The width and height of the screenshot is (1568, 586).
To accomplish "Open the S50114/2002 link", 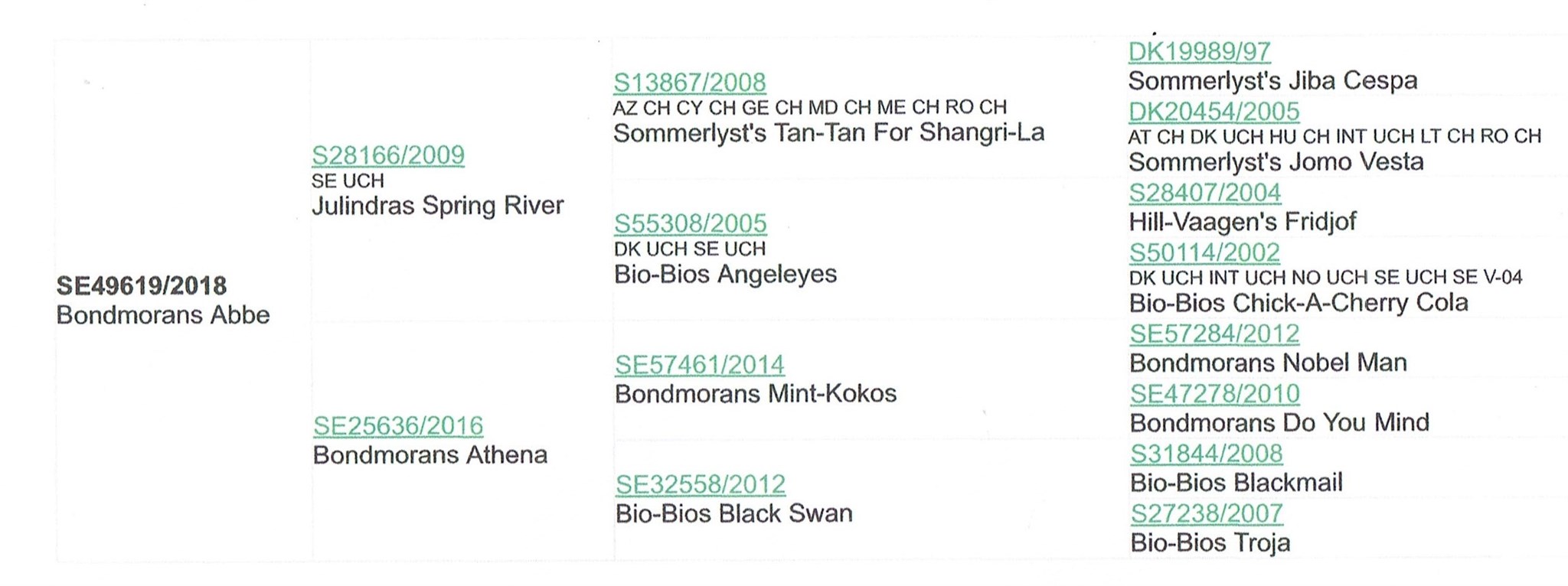I will point(1205,252).
